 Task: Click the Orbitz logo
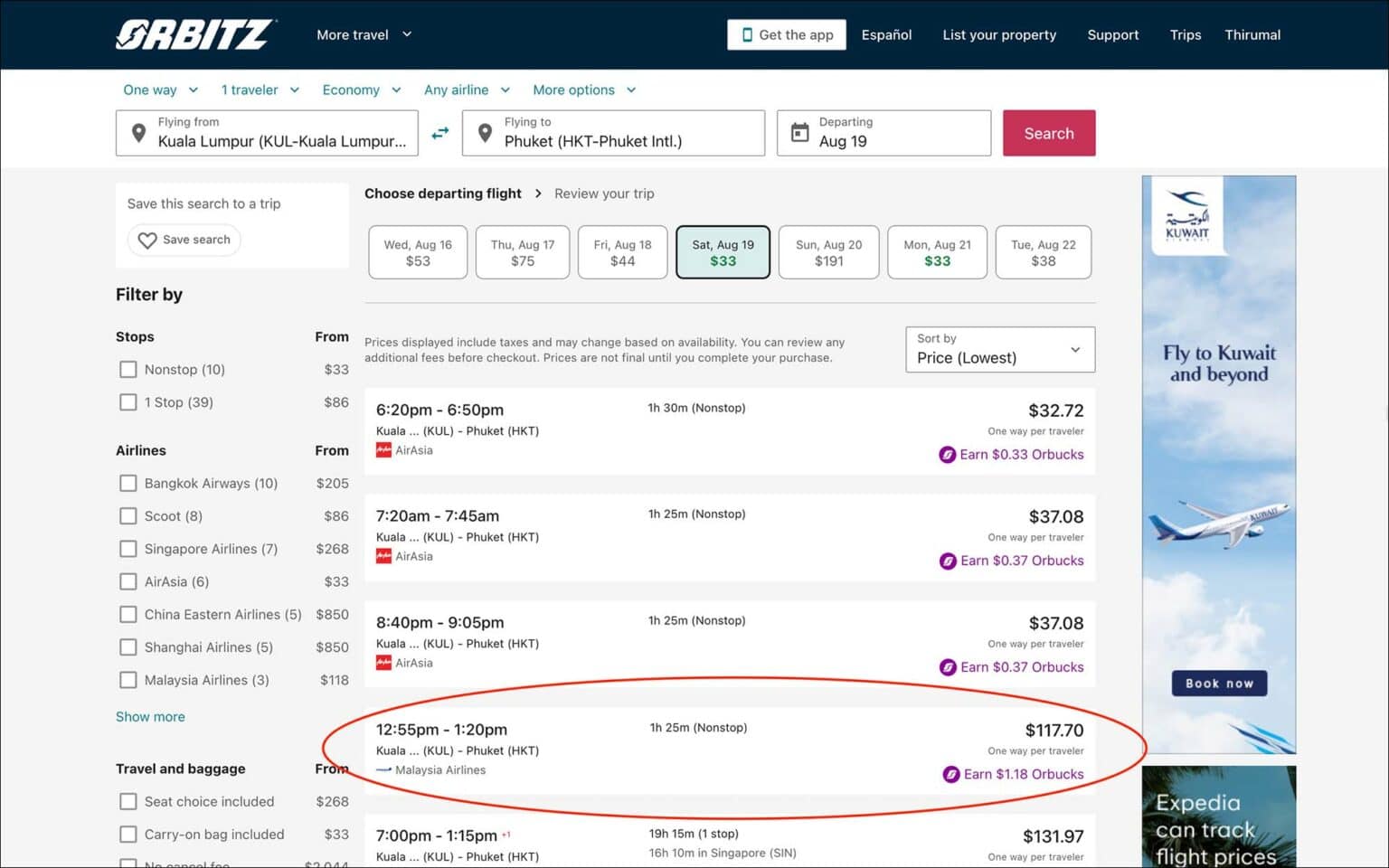[195, 33]
